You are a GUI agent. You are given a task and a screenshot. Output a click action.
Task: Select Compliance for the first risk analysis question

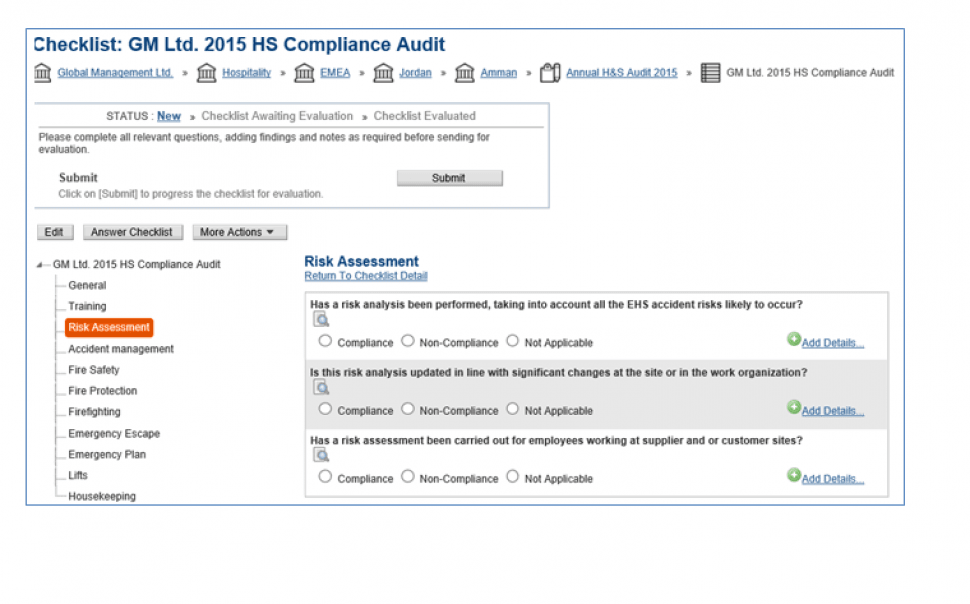(x=325, y=341)
